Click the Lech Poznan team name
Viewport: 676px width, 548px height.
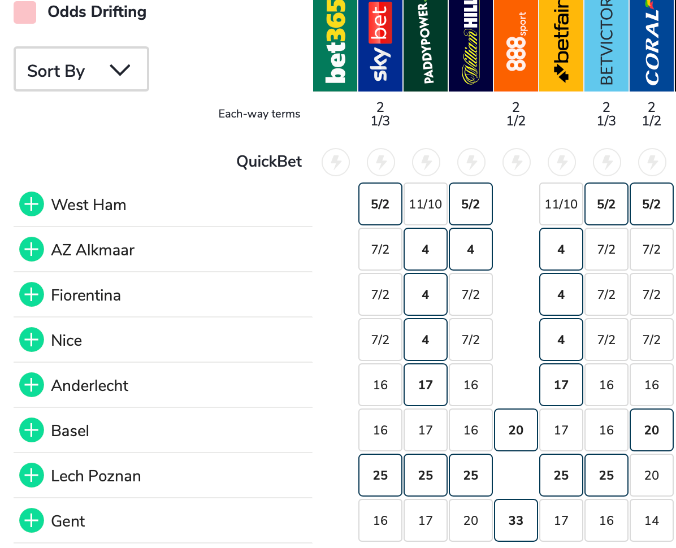95,476
